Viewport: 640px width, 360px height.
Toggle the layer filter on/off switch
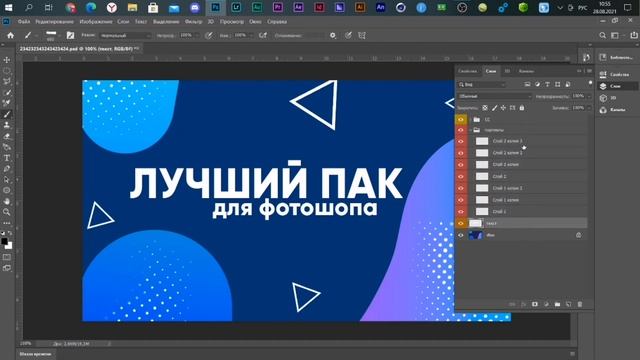tap(590, 83)
